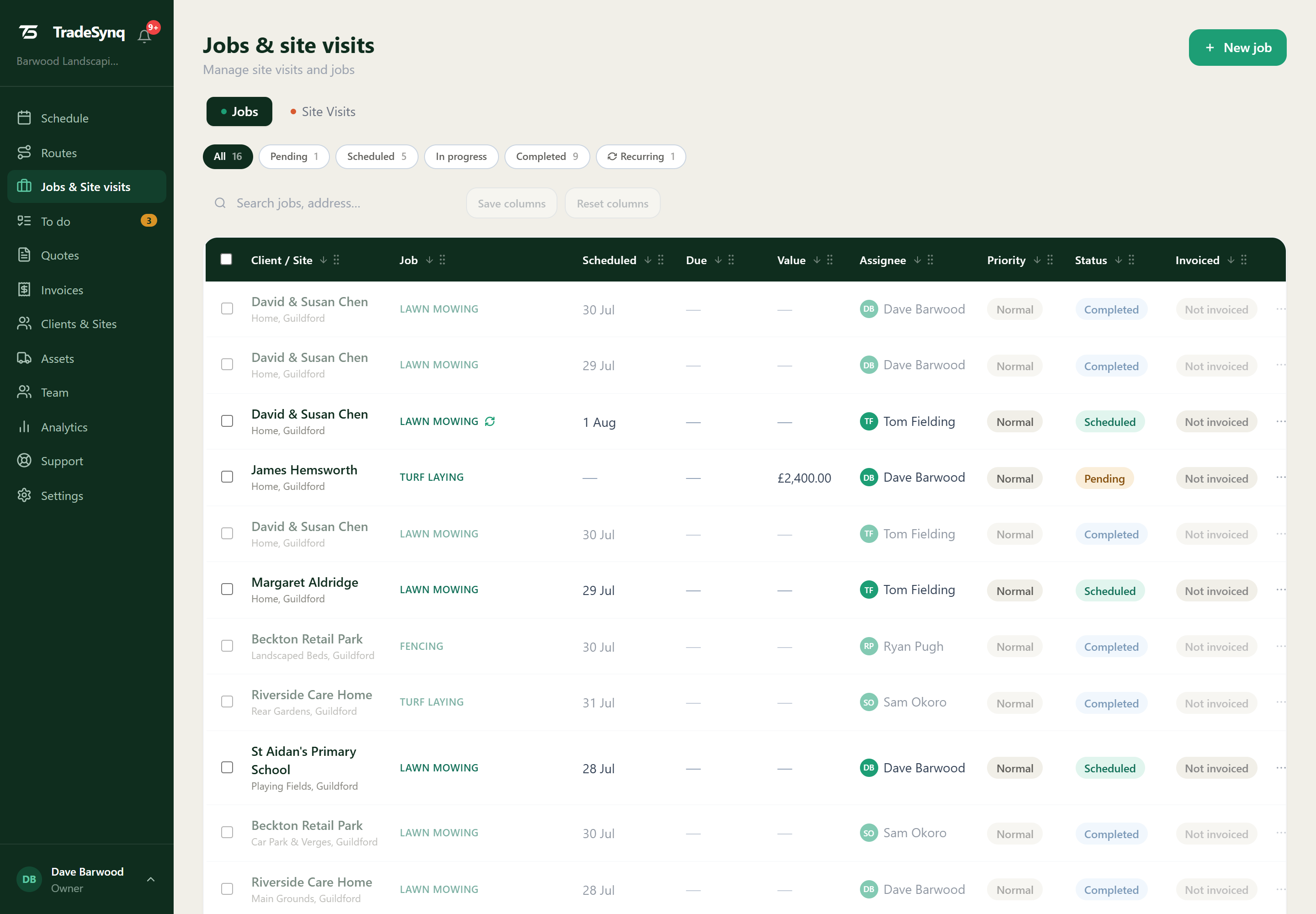This screenshot has height=914, width=1316.
Task: Click the Save columns button
Action: click(x=511, y=203)
